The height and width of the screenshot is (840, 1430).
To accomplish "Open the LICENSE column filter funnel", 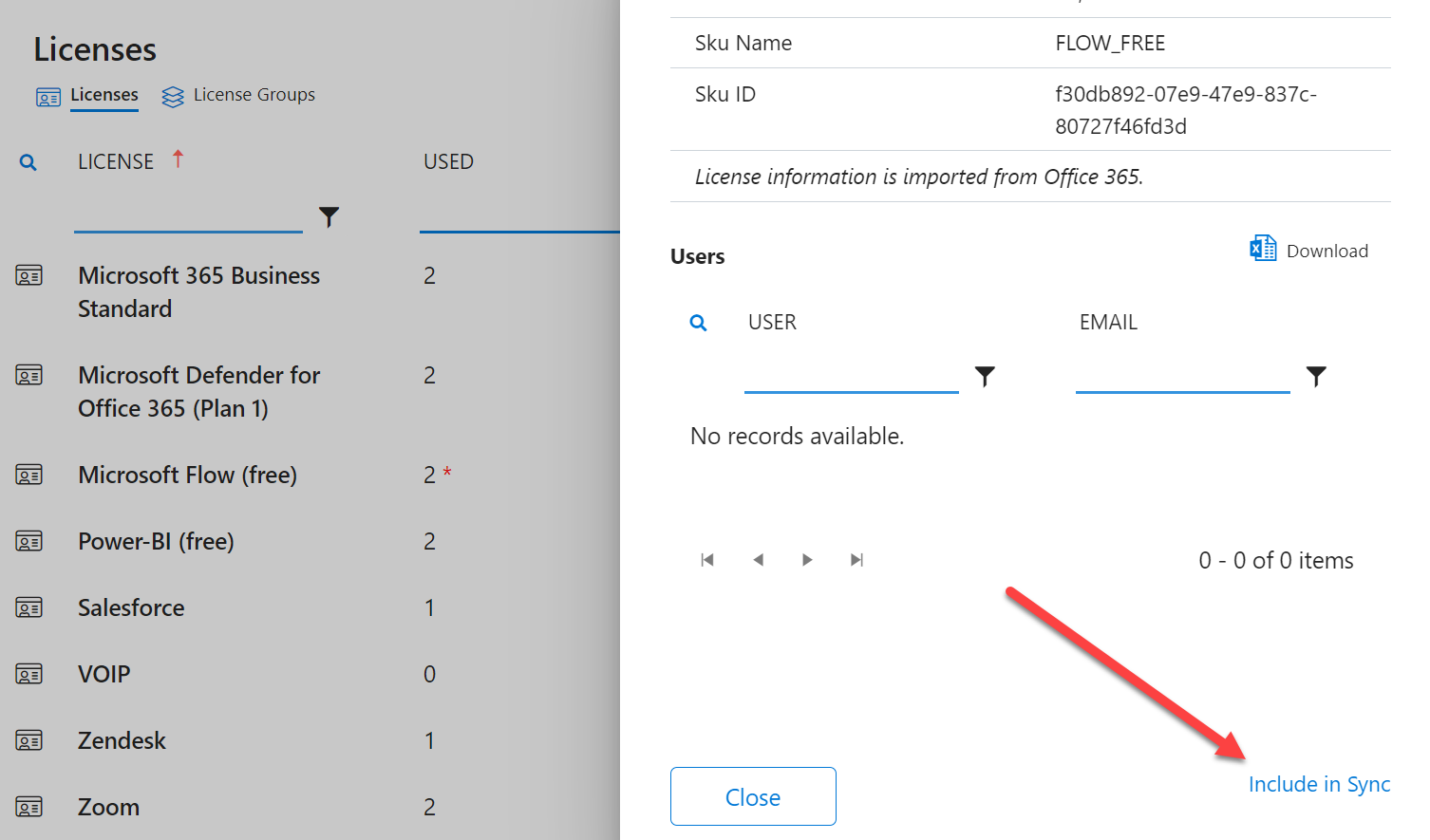I will click(329, 217).
